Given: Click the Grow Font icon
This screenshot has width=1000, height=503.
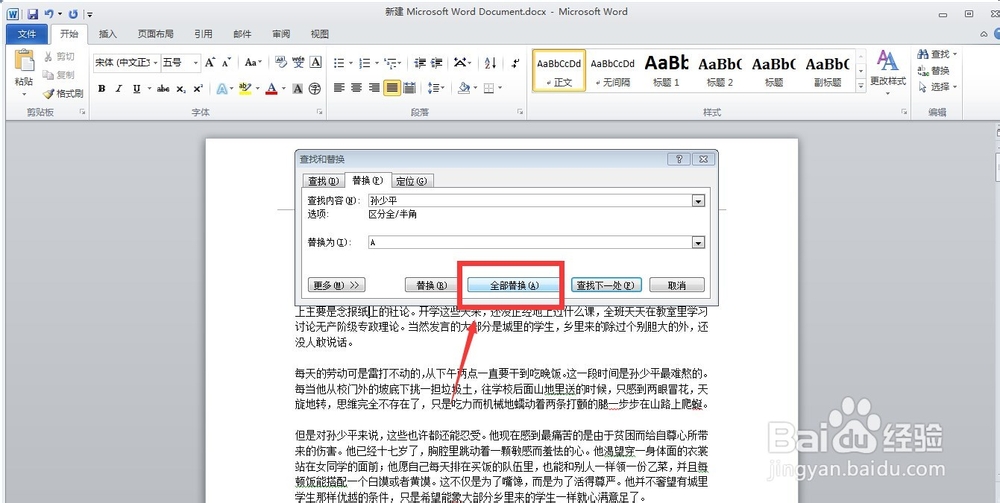Looking at the screenshot, I should [x=210, y=62].
